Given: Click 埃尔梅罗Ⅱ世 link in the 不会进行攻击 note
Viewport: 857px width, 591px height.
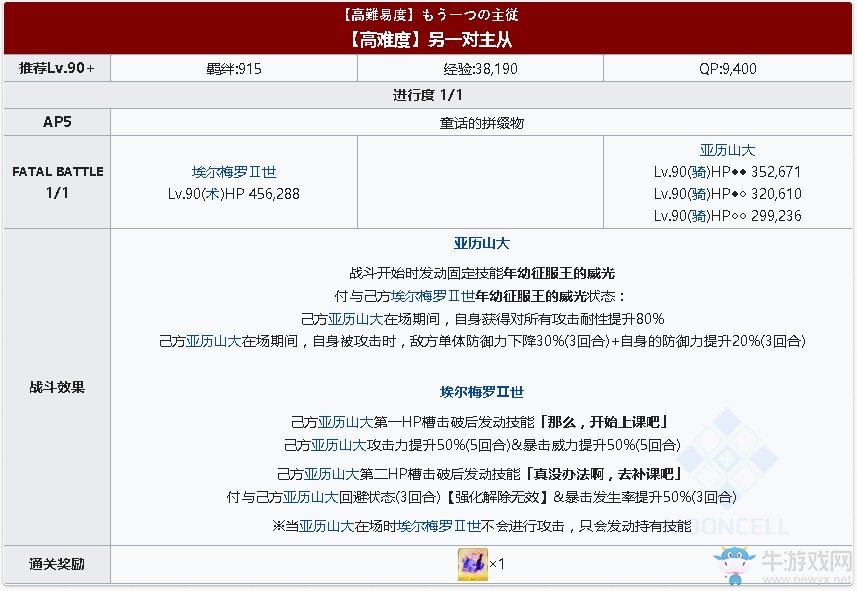Looking at the screenshot, I should coord(439,526).
